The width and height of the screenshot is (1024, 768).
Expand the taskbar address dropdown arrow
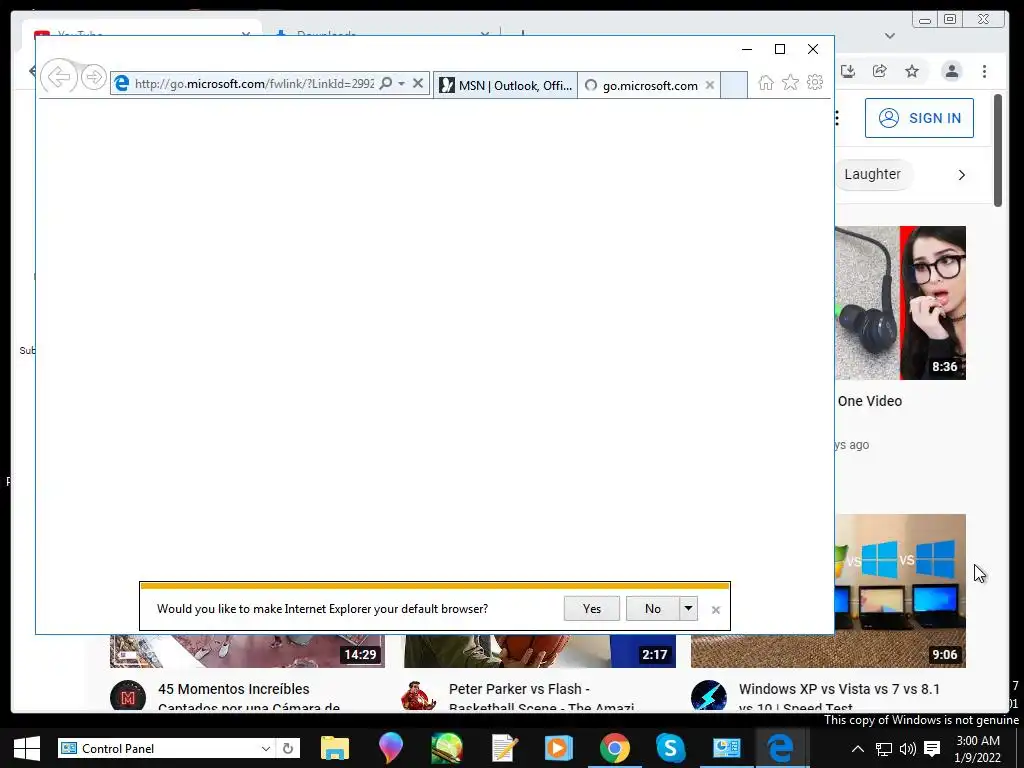point(266,748)
